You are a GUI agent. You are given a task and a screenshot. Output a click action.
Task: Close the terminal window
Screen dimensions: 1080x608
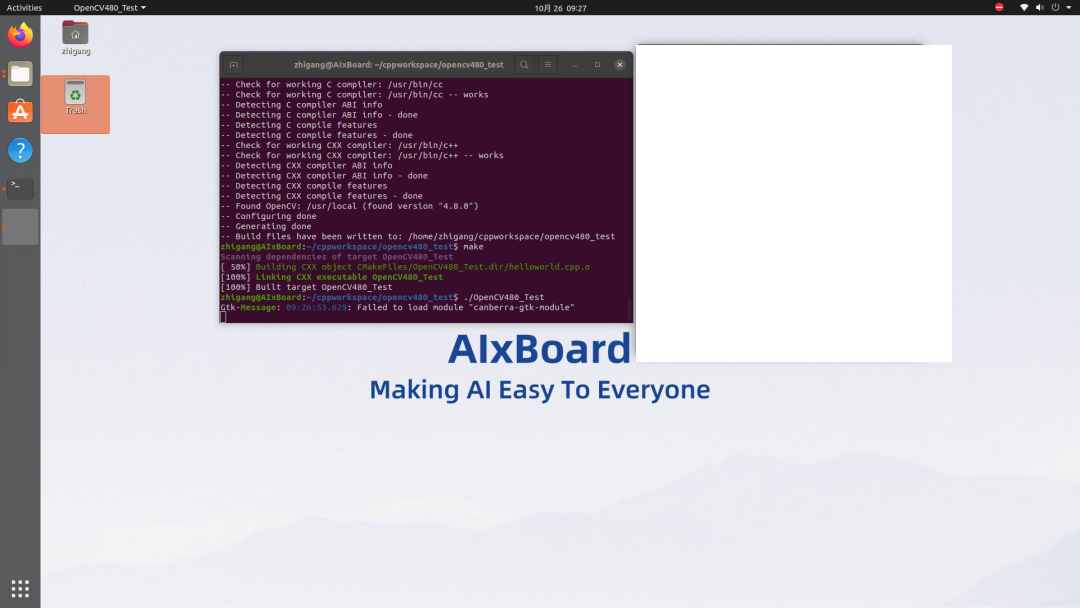click(x=620, y=65)
